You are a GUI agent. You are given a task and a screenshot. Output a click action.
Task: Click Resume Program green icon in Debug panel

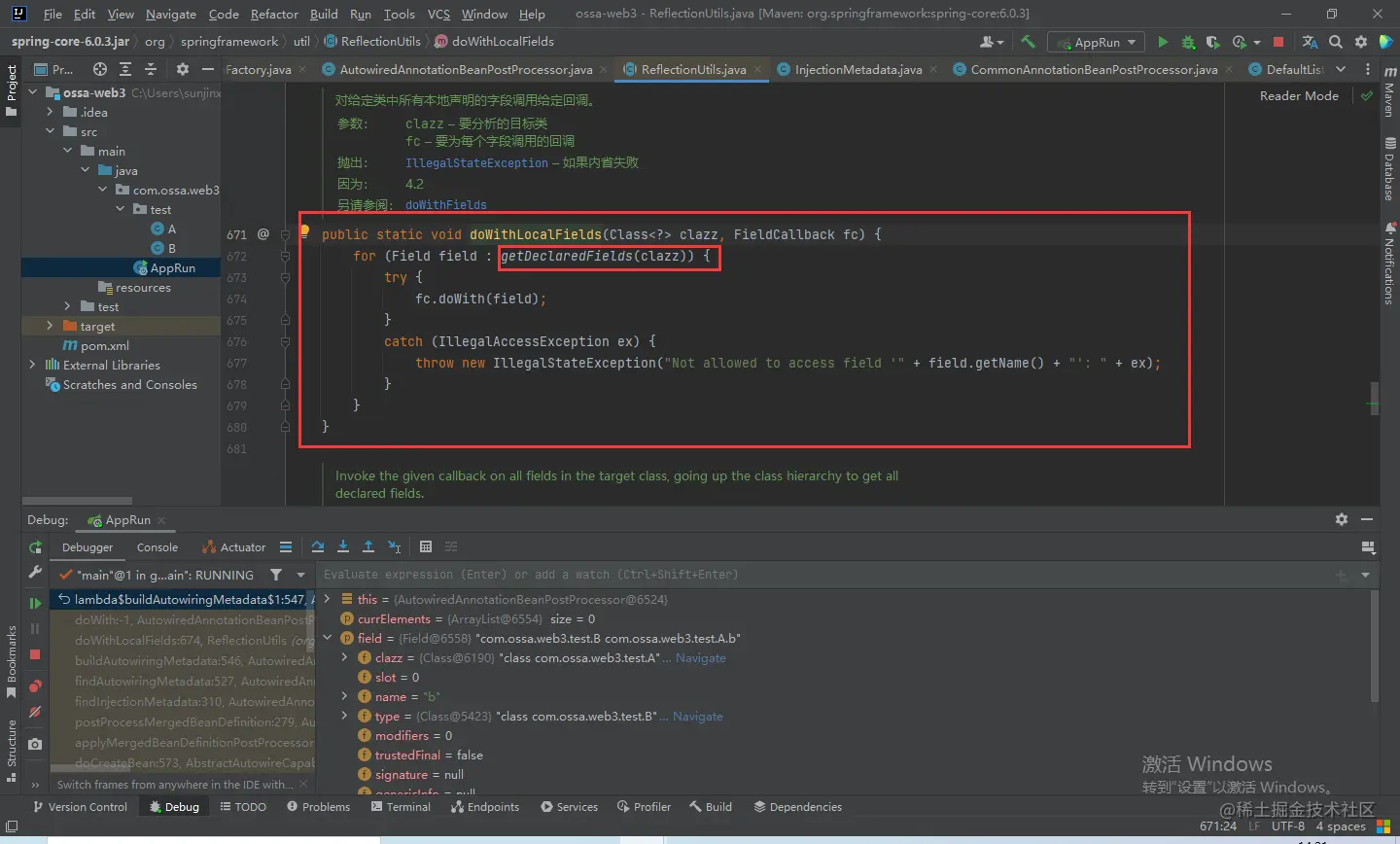pyautogui.click(x=35, y=603)
